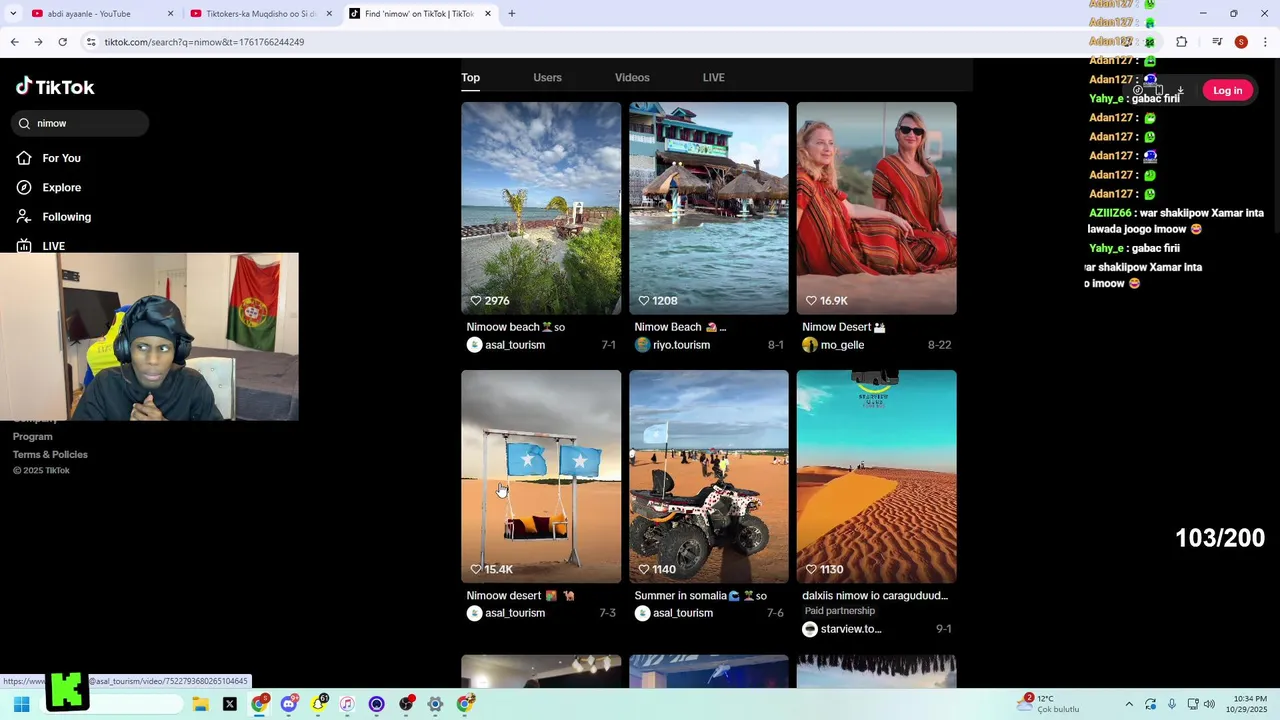1280x720 pixels.
Task: Click the search magnifier icon beside nimow
Action: click(24, 123)
